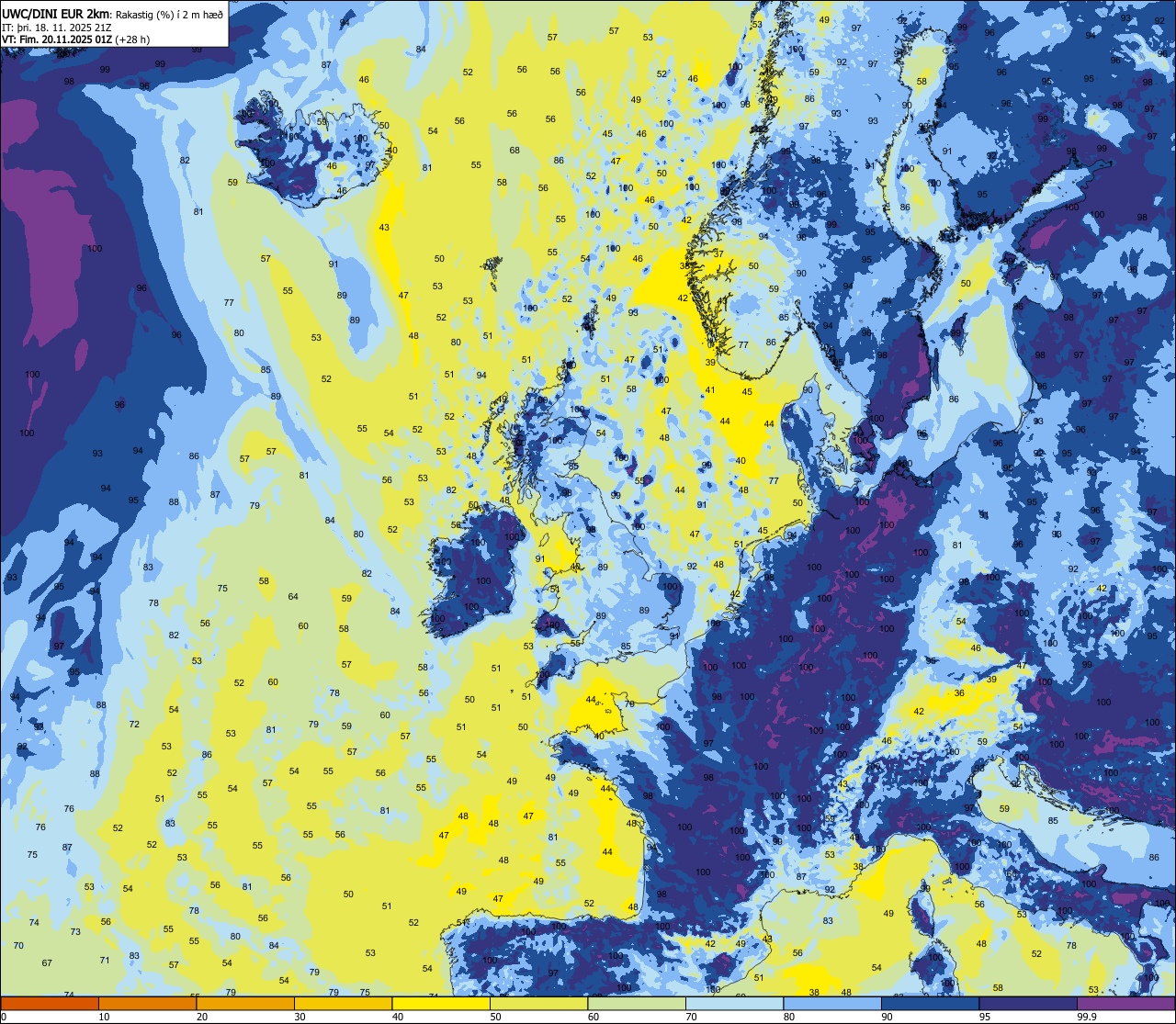
Task: Click the 'UWC/DINI EUR 2km' title text
Action: click(57, 14)
